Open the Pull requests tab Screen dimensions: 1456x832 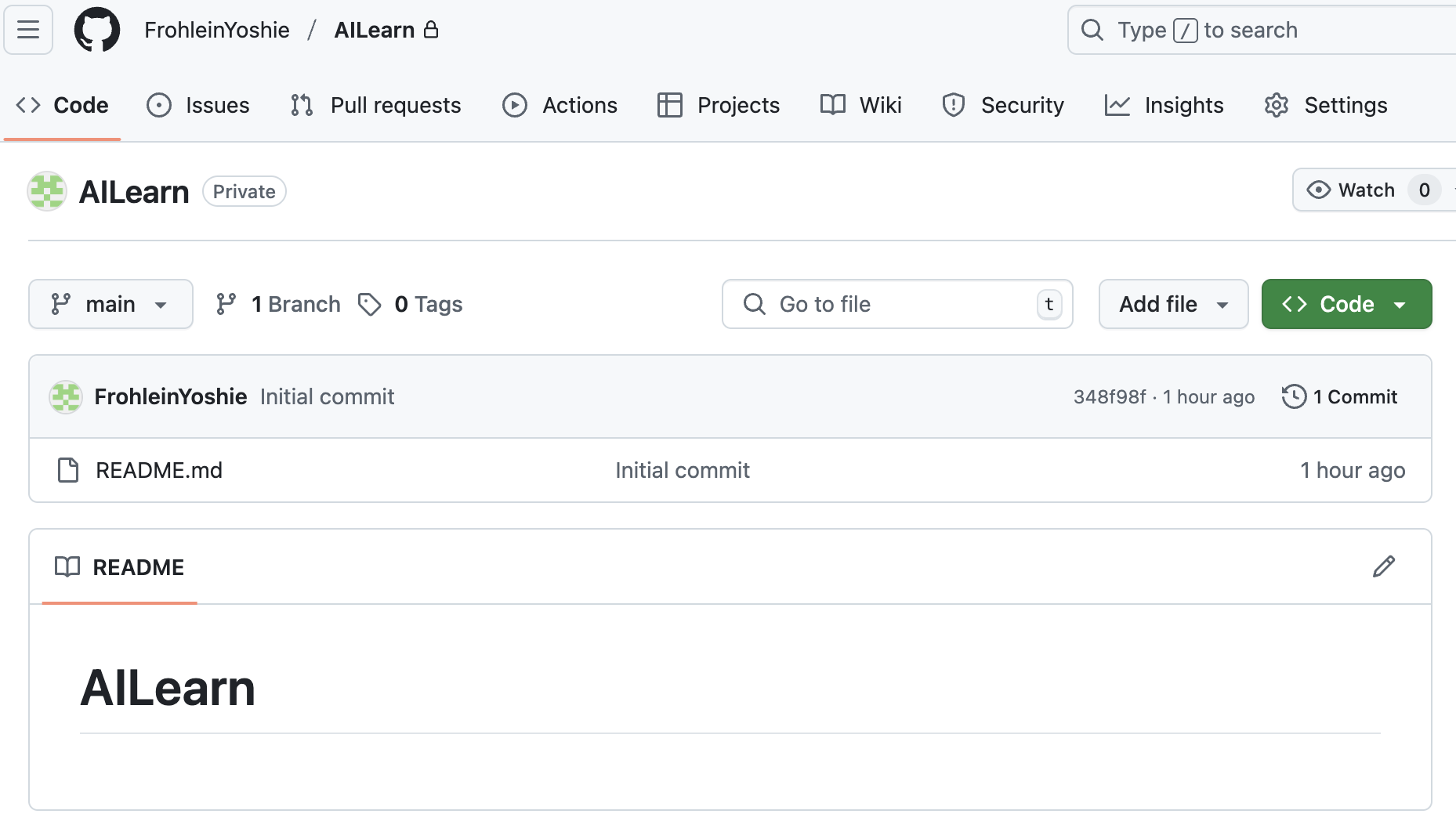[x=375, y=105]
